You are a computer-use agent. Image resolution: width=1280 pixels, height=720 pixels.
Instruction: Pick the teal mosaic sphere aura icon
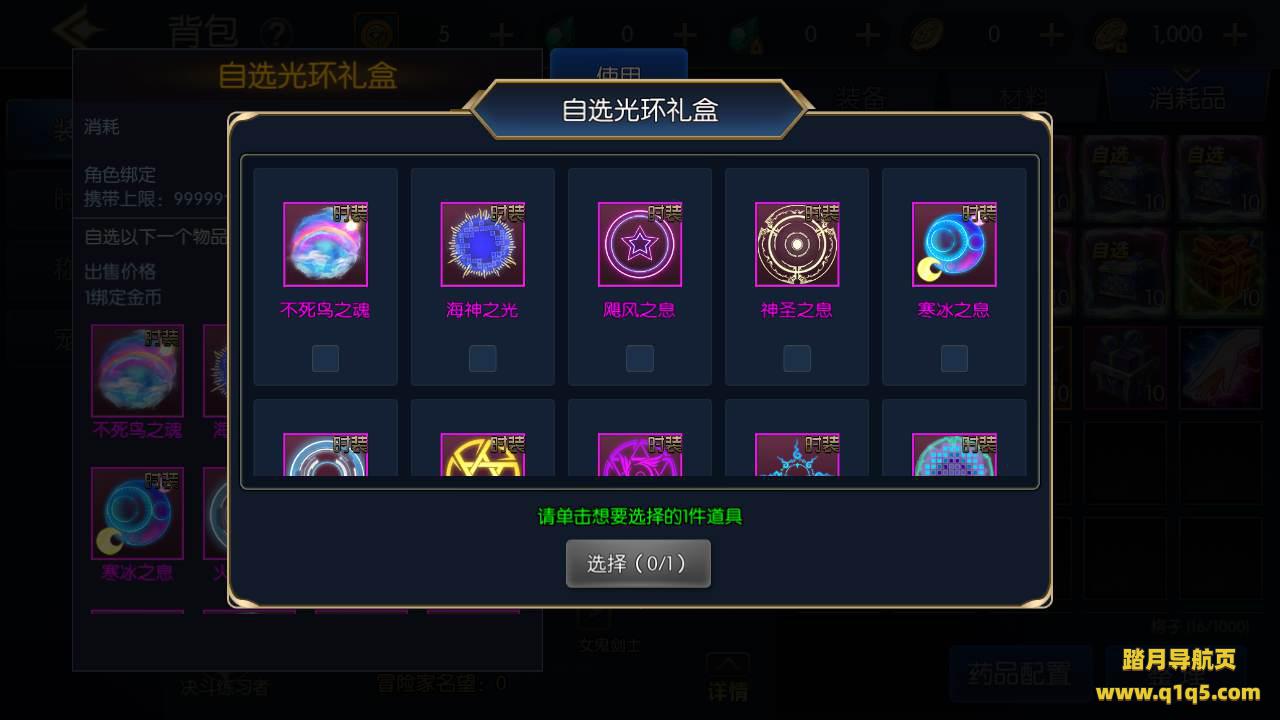(x=954, y=455)
